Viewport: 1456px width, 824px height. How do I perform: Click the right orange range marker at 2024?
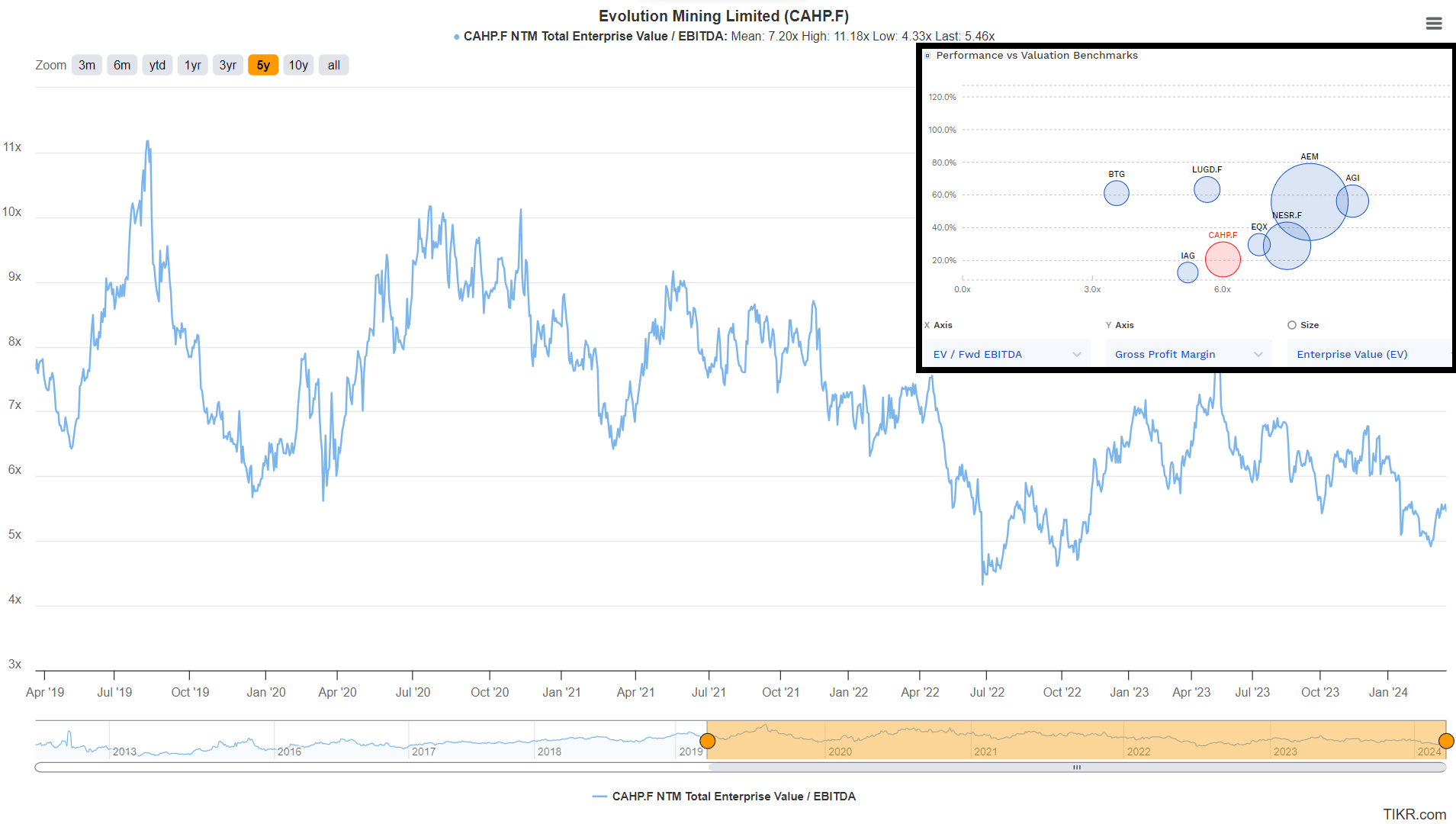coord(1445,741)
